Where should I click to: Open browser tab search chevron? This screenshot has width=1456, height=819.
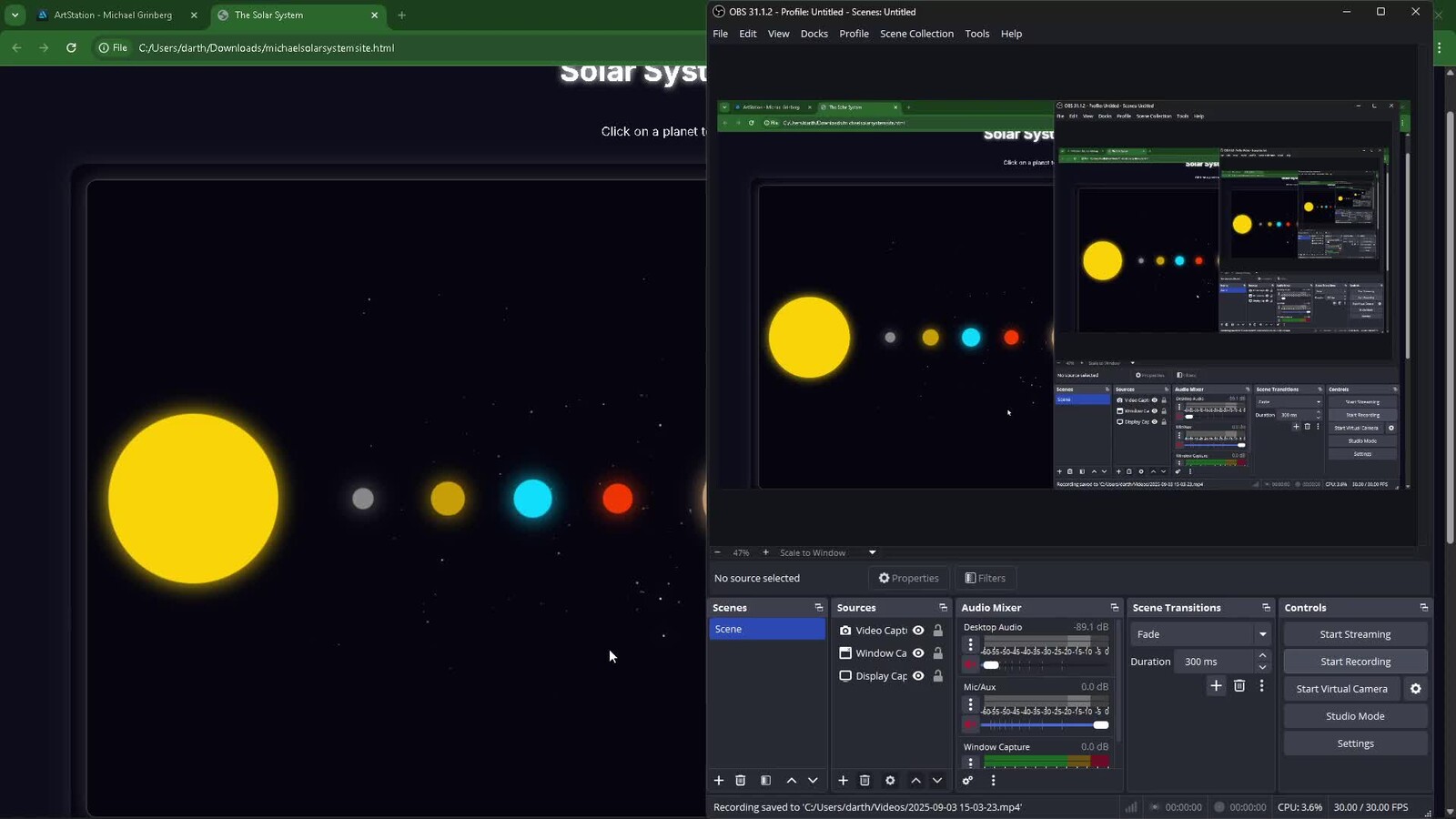[x=15, y=15]
